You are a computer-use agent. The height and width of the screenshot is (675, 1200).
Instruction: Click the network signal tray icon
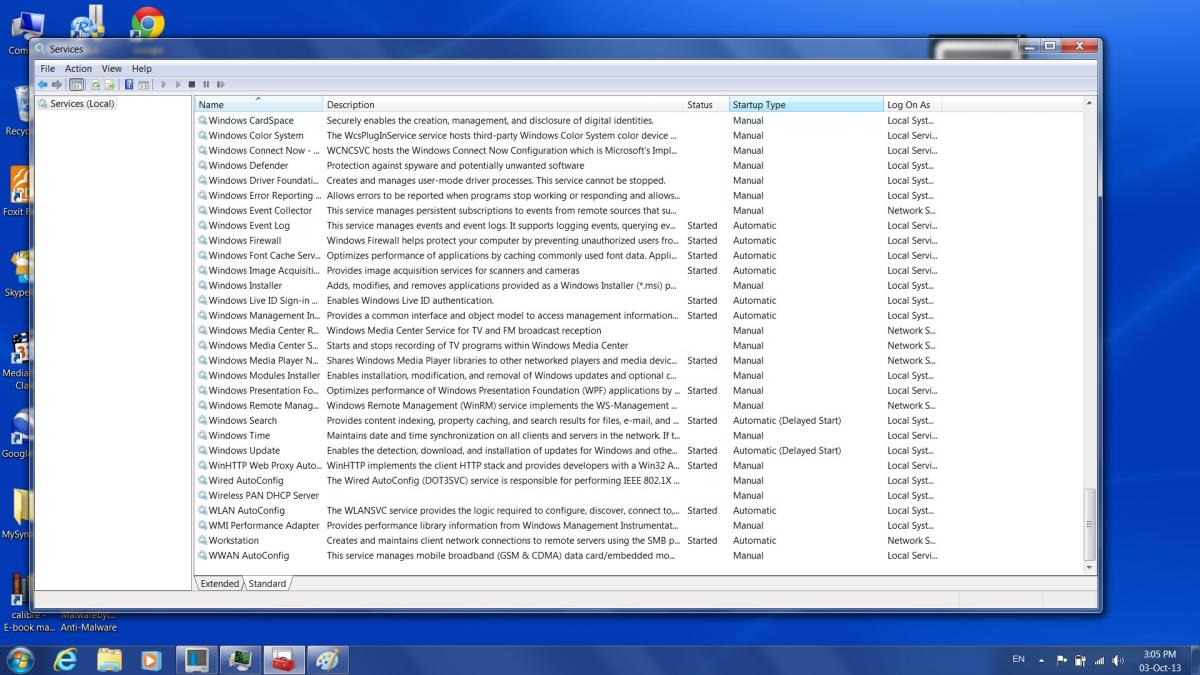(1099, 661)
